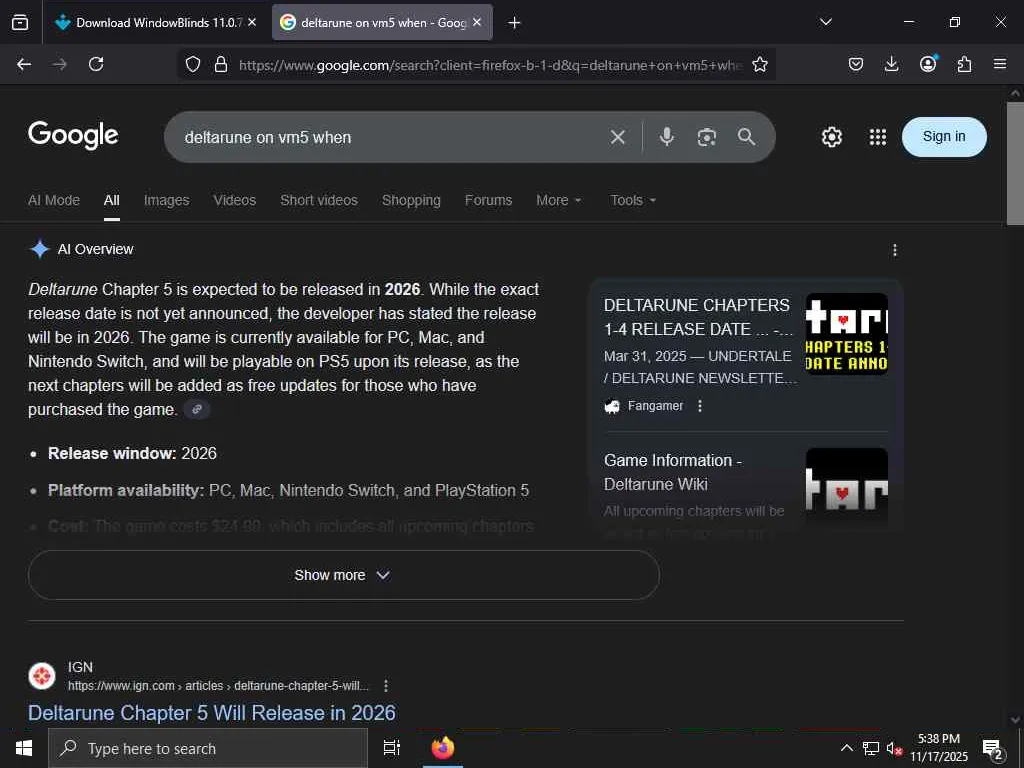1024x768 pixels.
Task: Open Forums results tab
Action: [x=488, y=200]
